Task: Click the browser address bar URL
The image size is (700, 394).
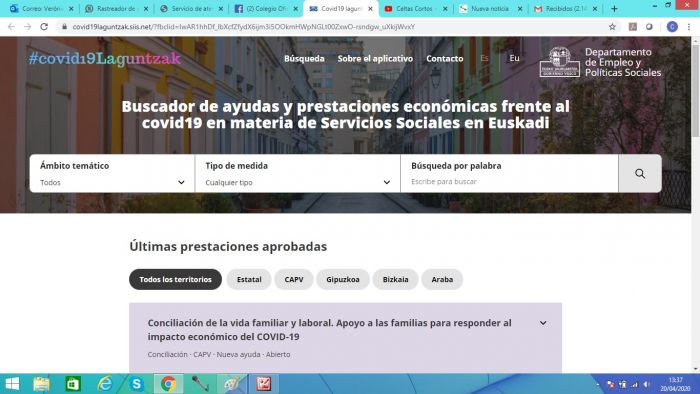Action: tap(243, 27)
